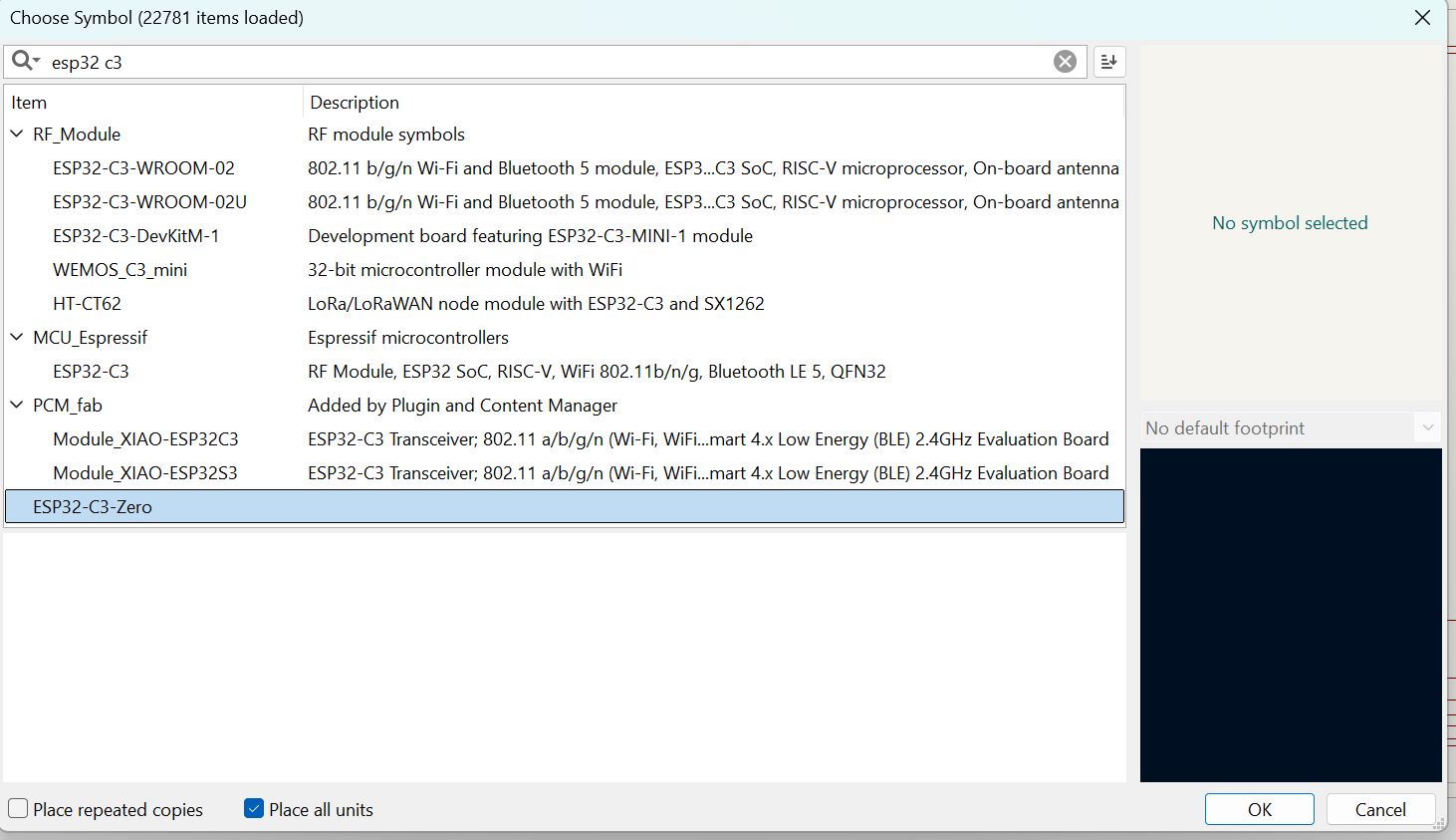Click the MCU_Espressif library name
The image size is (1456, 840).
[x=90, y=338]
